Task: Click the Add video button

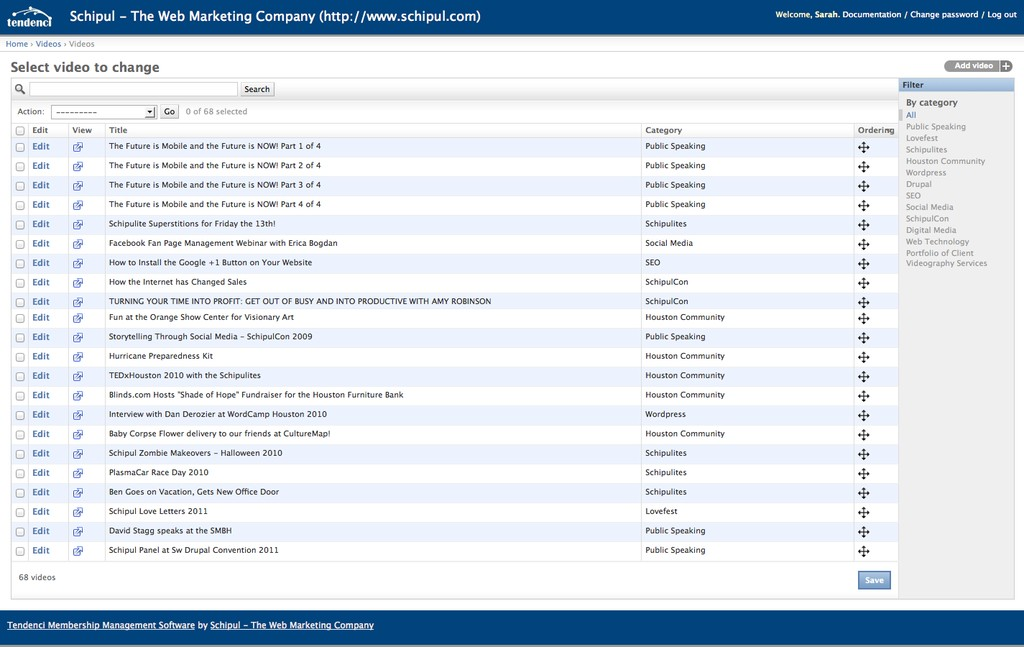Action: [973, 66]
